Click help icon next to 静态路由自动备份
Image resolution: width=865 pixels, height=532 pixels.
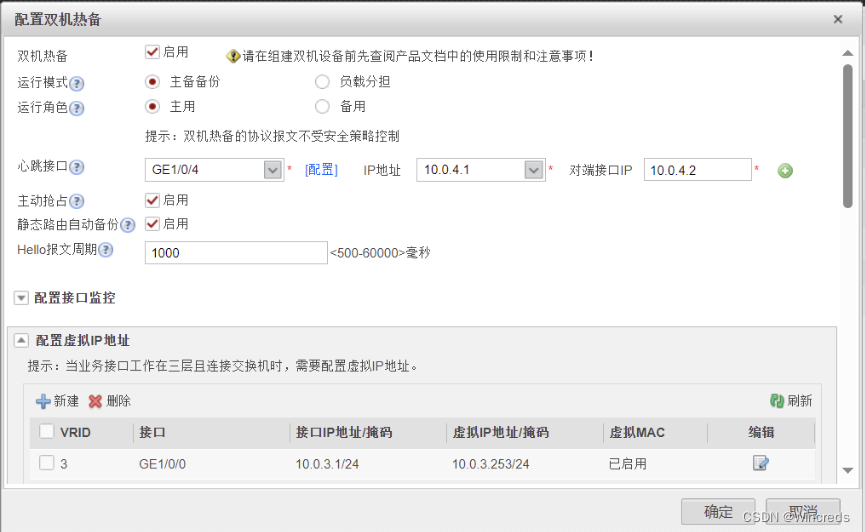pyautogui.click(x=127, y=225)
